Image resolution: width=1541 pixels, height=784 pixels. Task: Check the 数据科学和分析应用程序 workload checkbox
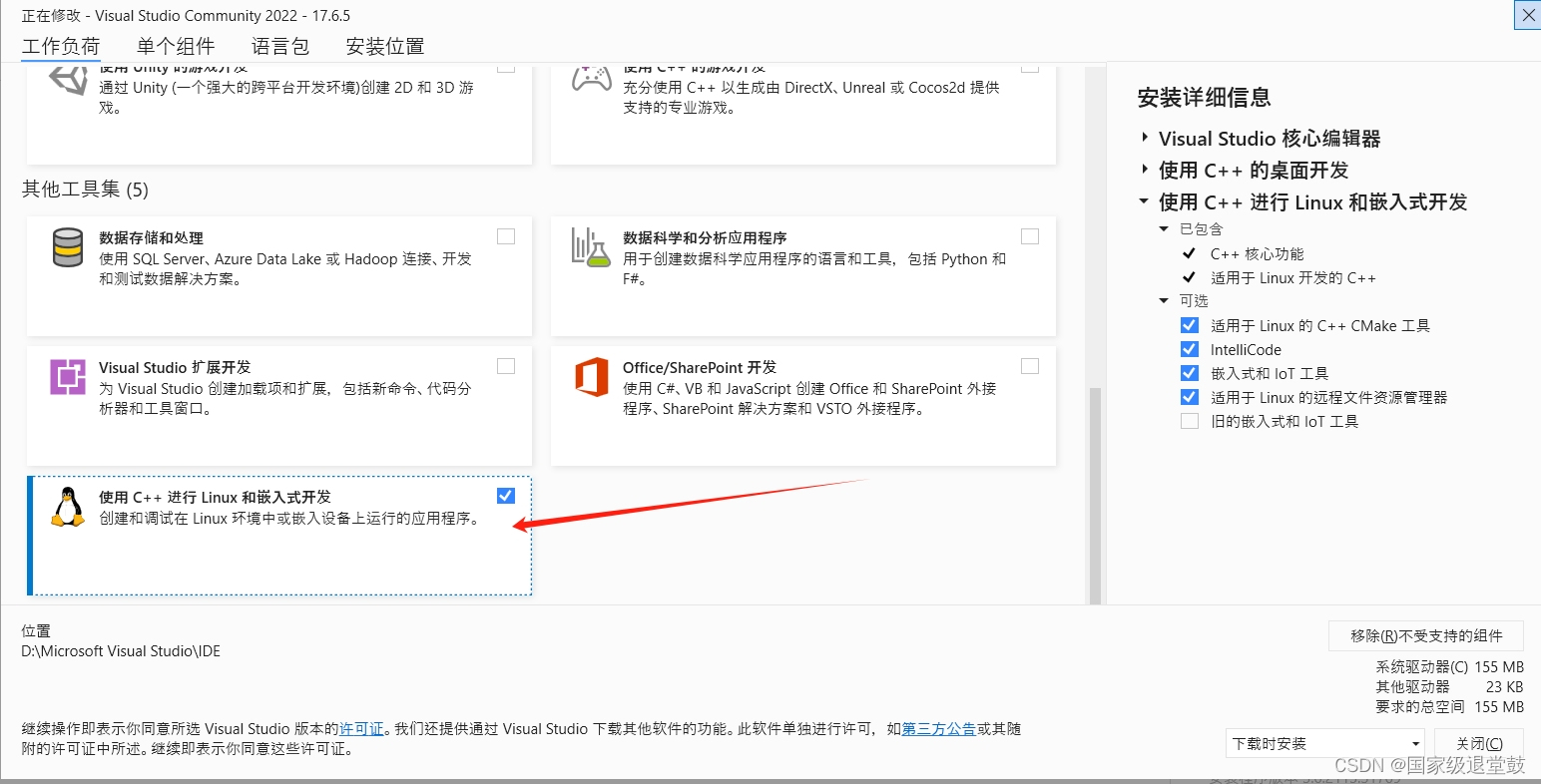(1030, 236)
